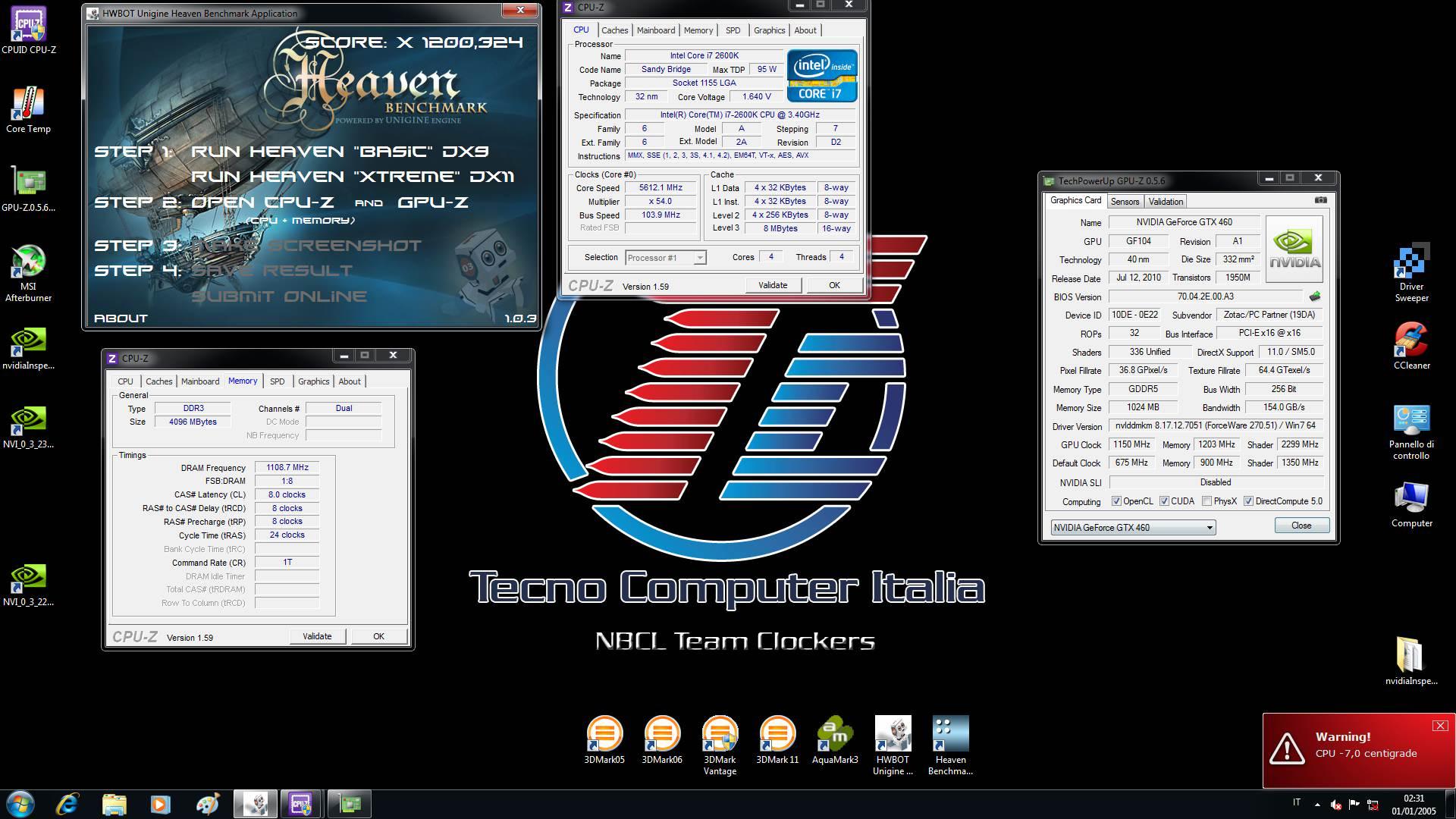
Task: Open Windows Explorer taskbar icon
Action: point(114,804)
